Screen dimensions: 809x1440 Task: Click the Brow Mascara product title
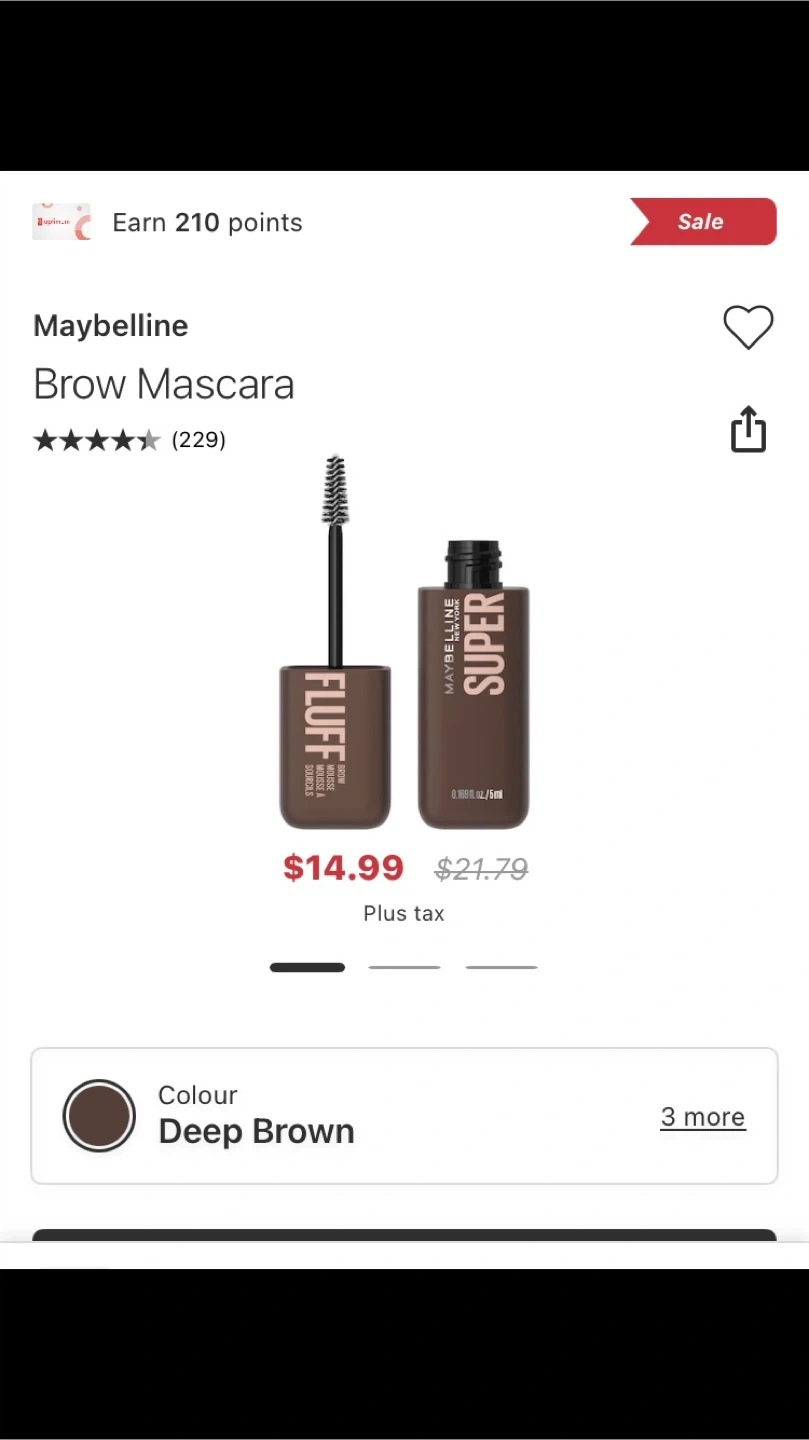coord(164,384)
